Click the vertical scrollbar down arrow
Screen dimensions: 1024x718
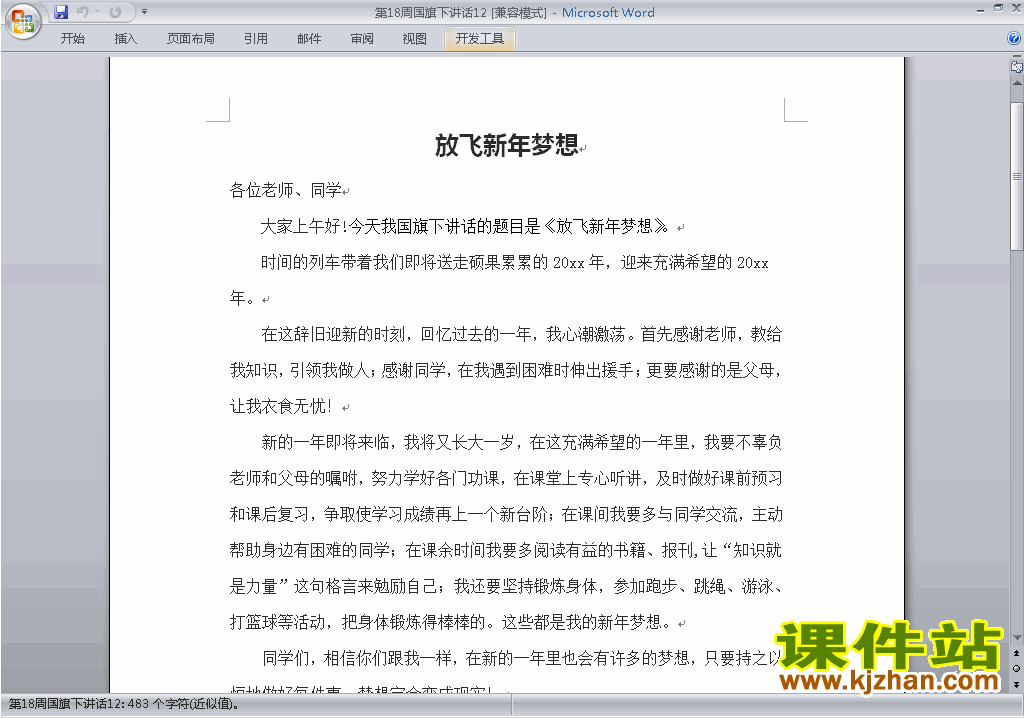(x=1017, y=638)
